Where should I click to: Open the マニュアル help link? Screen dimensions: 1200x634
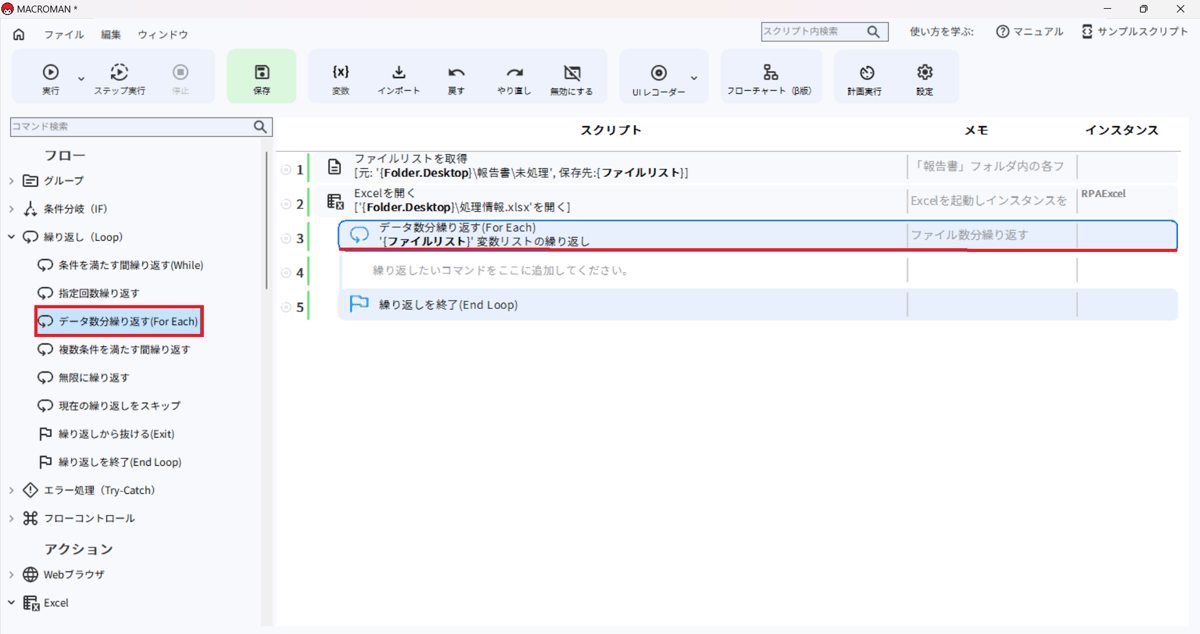[x=1030, y=32]
